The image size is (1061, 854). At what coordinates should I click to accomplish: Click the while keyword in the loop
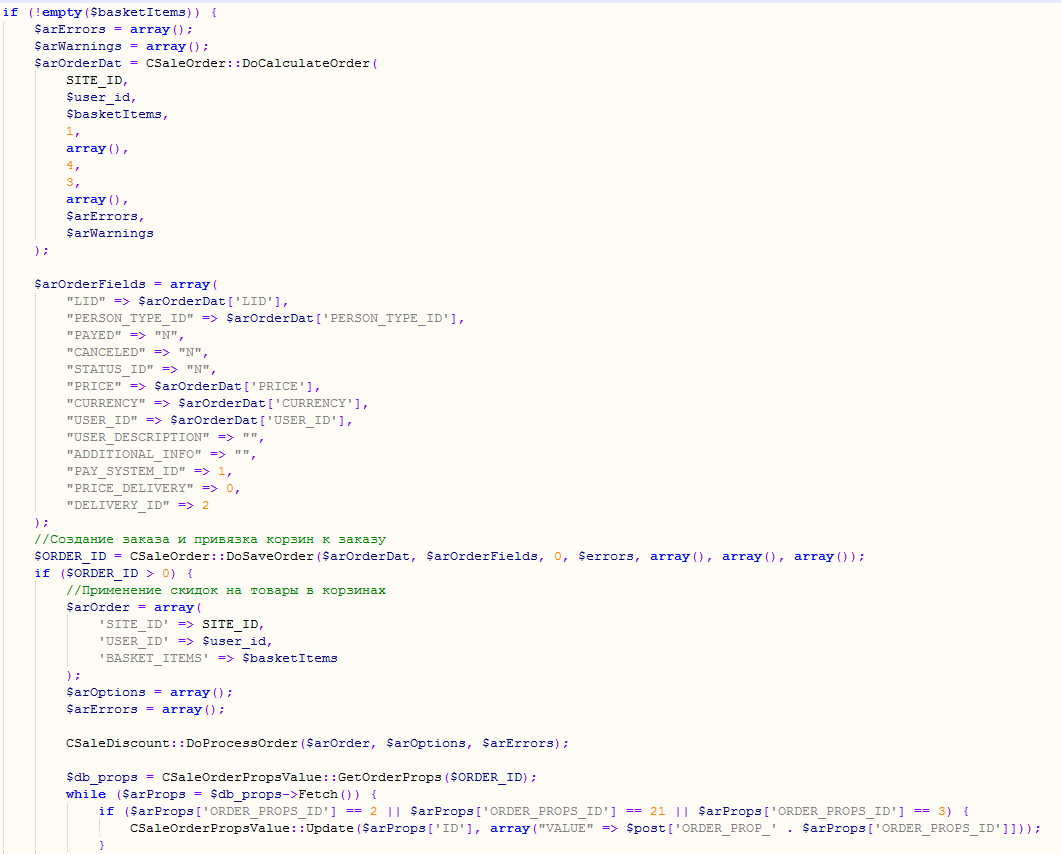(86, 794)
